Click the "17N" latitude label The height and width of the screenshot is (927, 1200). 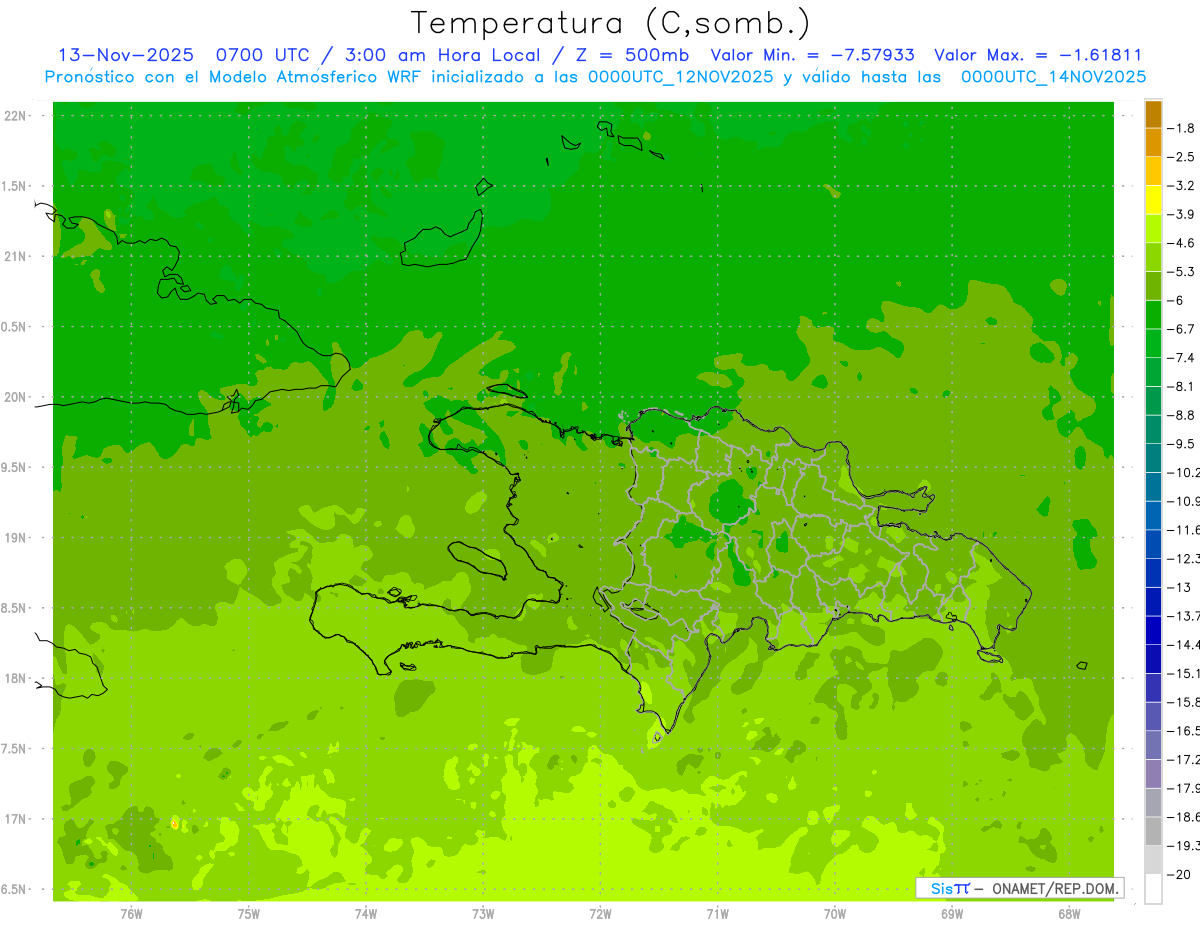point(17,819)
